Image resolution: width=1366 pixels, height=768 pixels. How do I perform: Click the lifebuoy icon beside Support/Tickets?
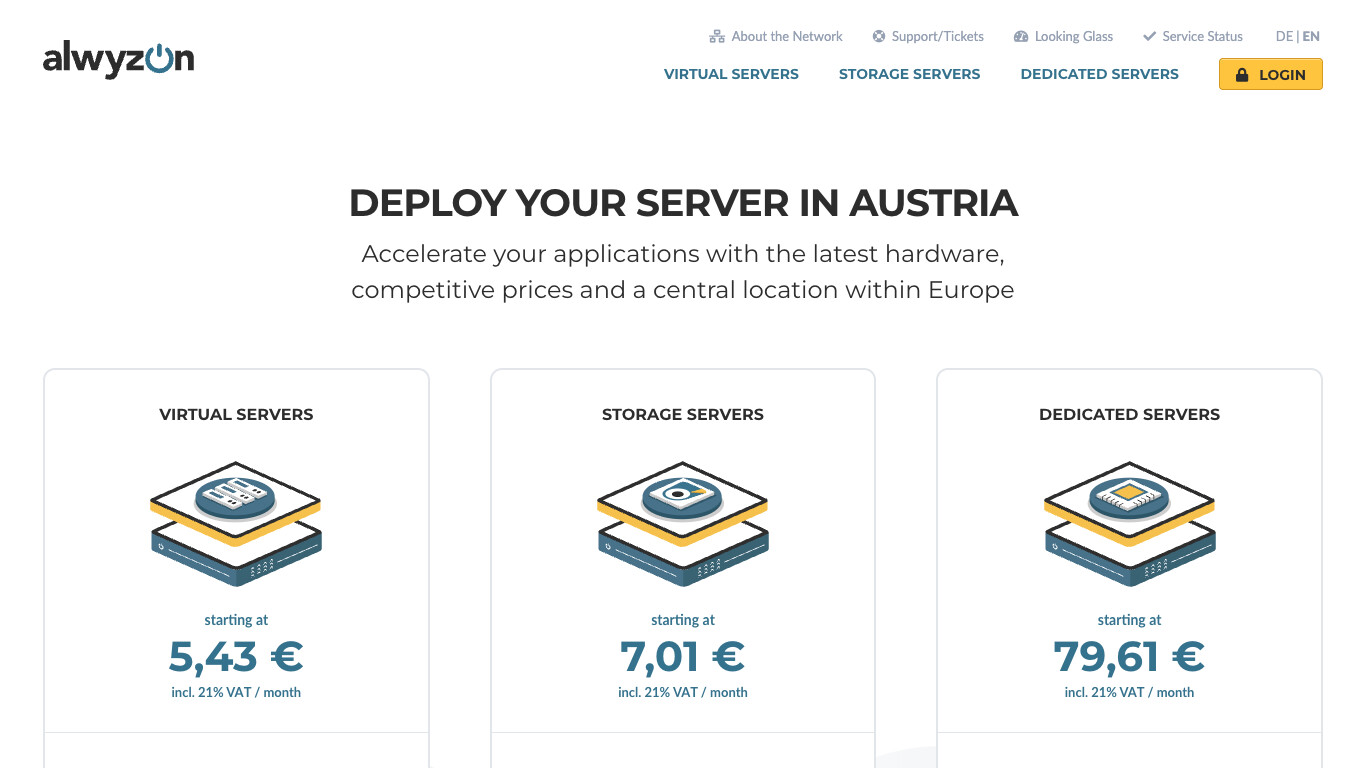(878, 37)
